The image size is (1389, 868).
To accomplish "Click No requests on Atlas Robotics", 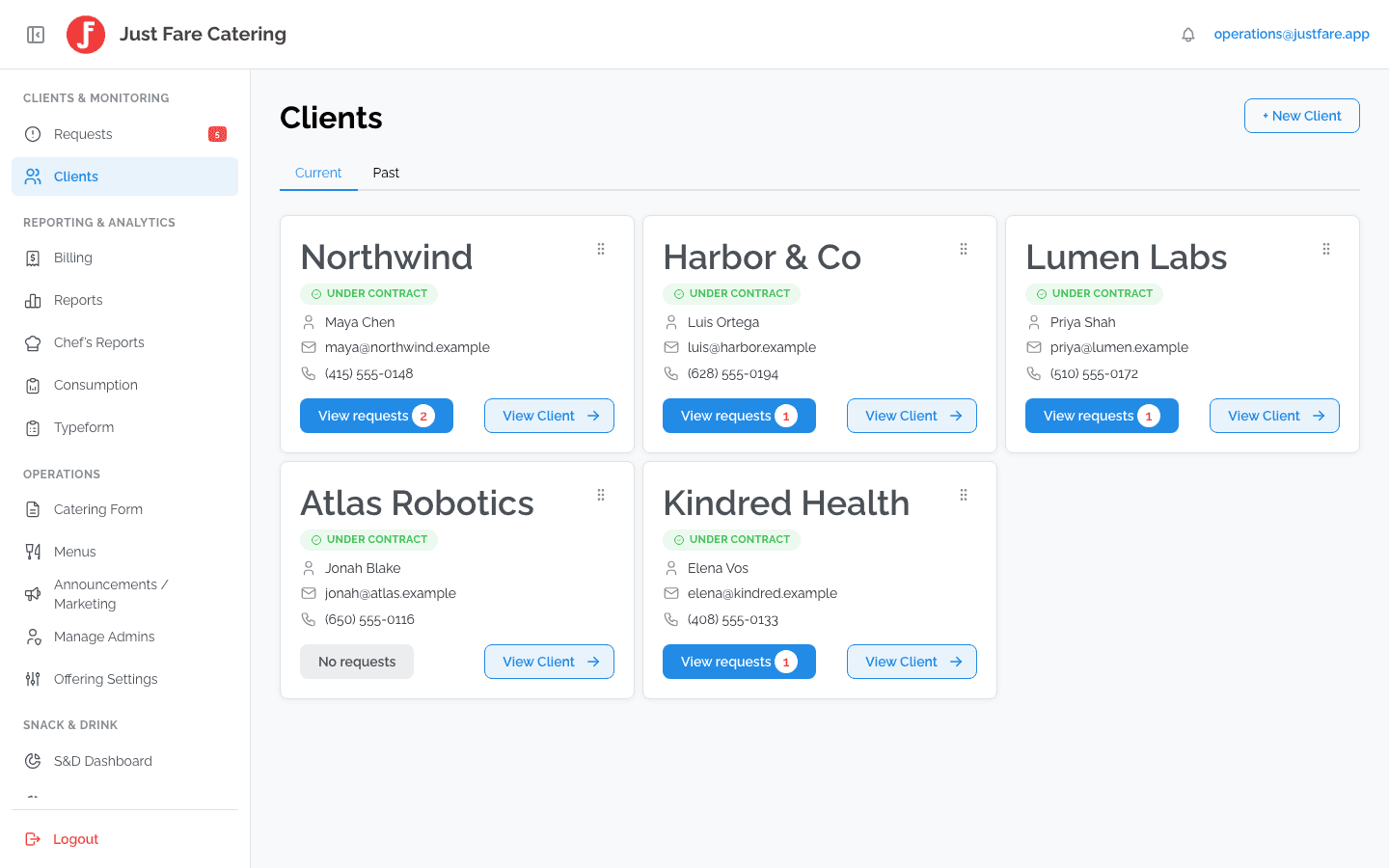I will click(x=357, y=662).
